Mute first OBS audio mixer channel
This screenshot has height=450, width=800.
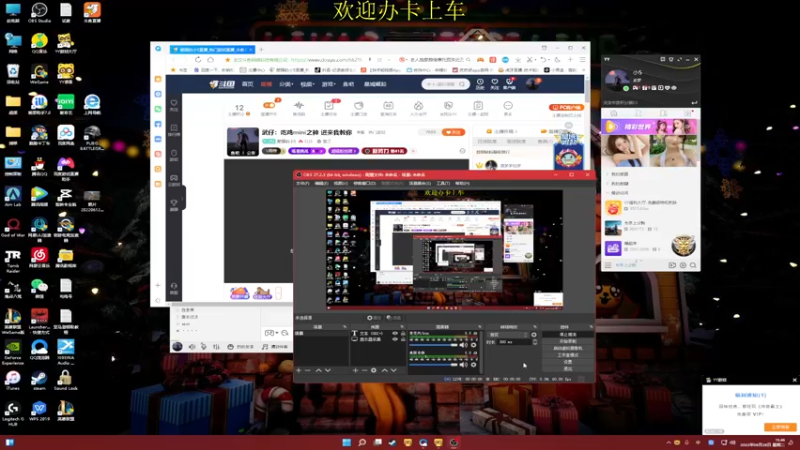click(x=464, y=345)
